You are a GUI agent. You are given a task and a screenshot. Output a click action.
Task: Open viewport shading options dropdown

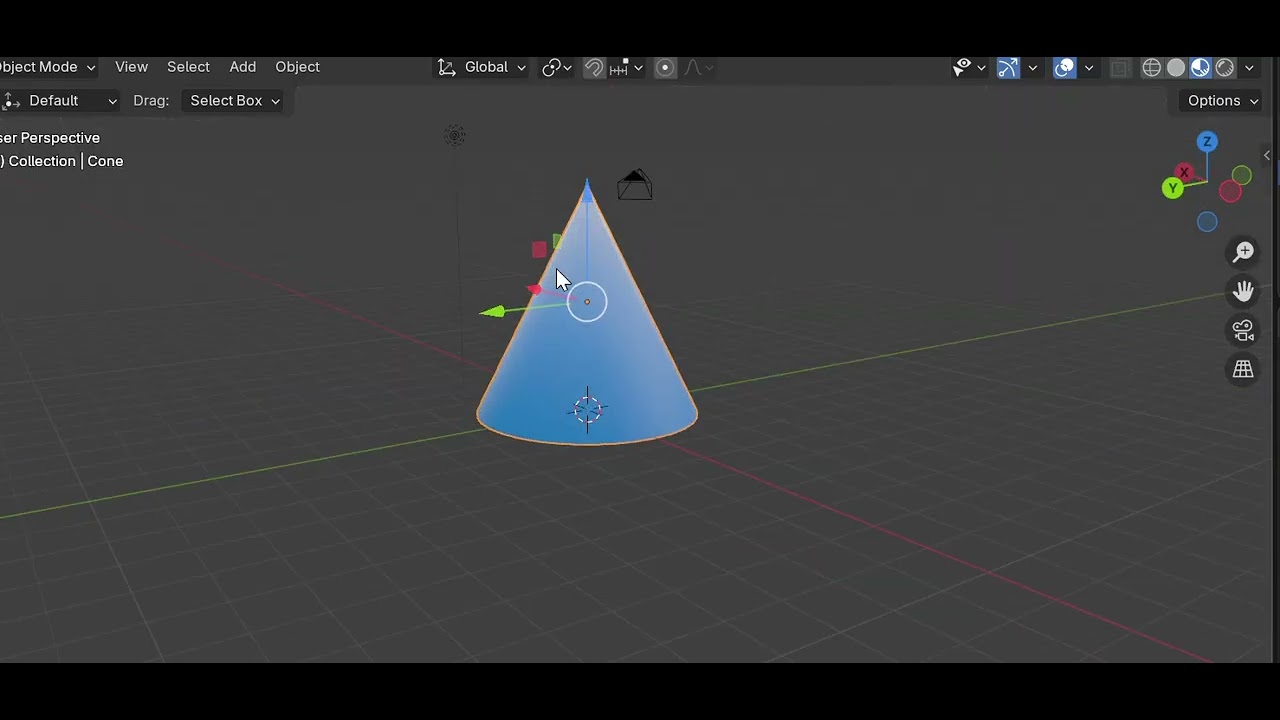(1249, 67)
